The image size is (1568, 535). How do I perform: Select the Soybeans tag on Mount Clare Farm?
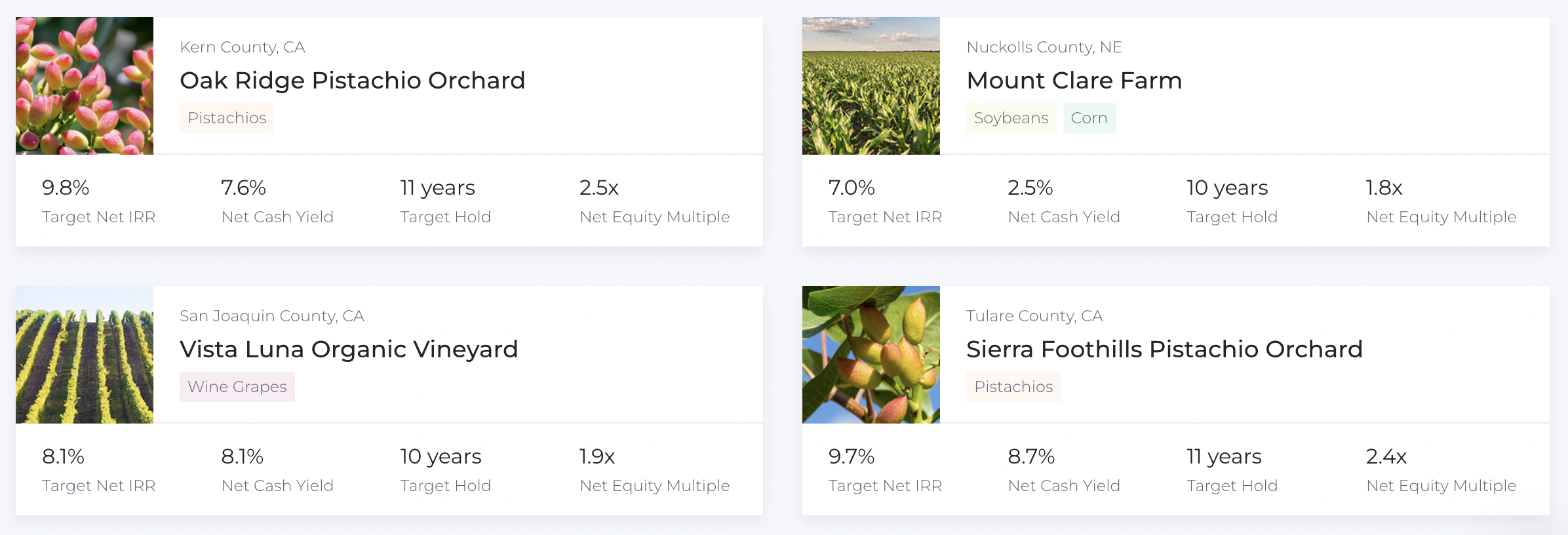click(x=1011, y=118)
